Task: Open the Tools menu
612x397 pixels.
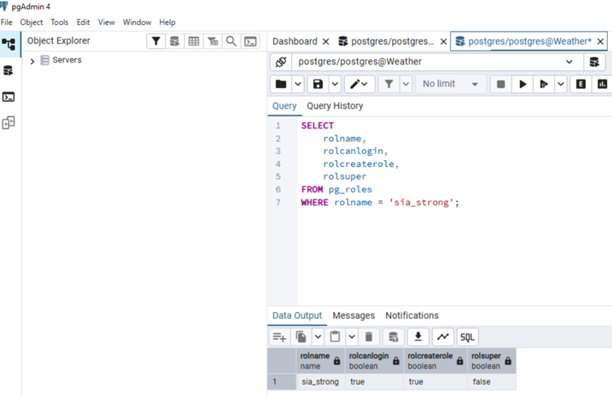Action: click(x=59, y=22)
